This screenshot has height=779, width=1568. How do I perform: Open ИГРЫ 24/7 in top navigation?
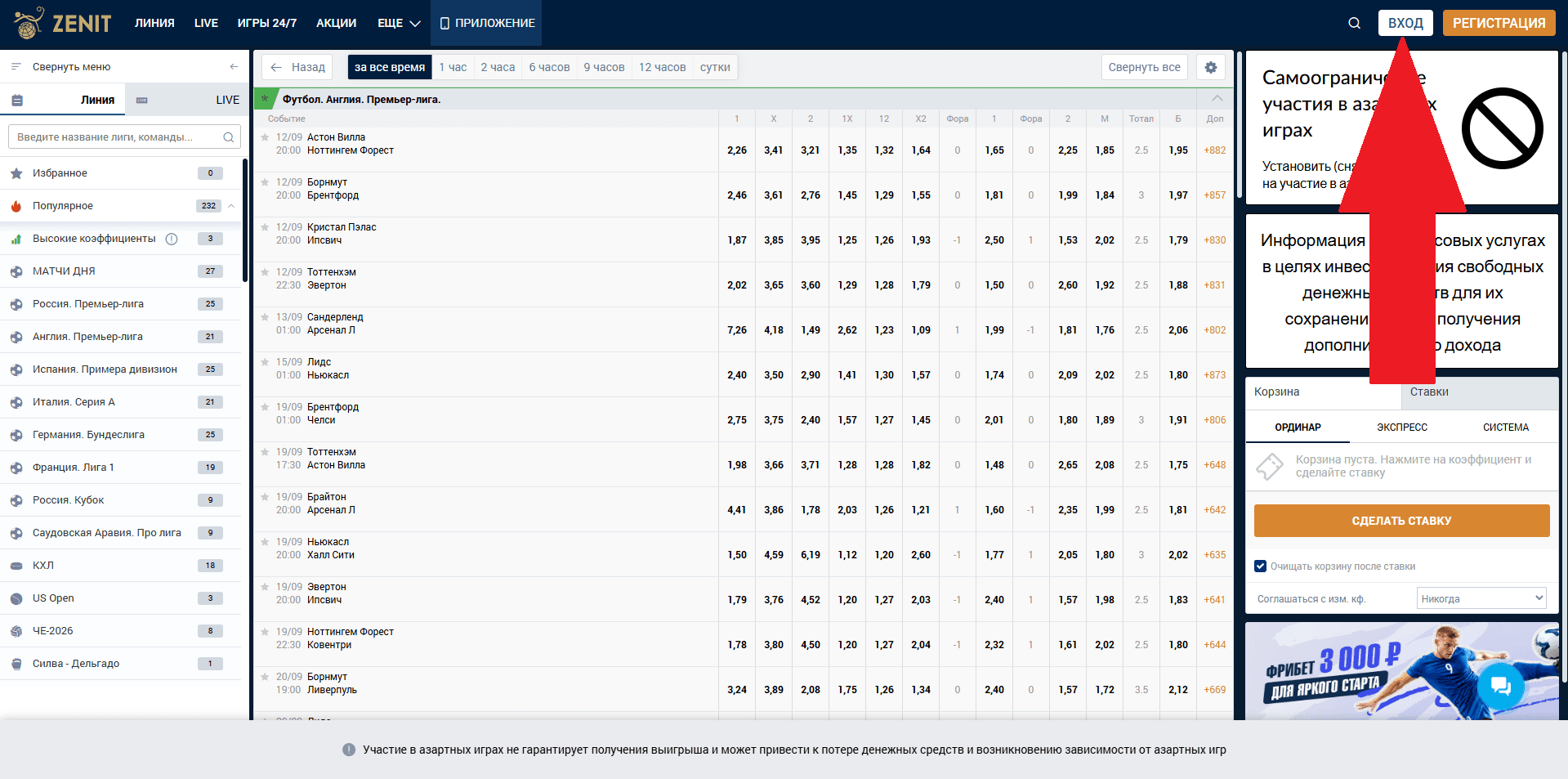(x=266, y=23)
